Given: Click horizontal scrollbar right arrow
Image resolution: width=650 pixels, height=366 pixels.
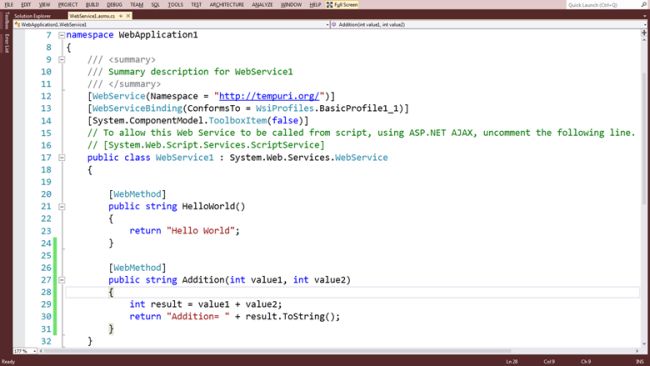Looking at the screenshot, I should 637,351.
